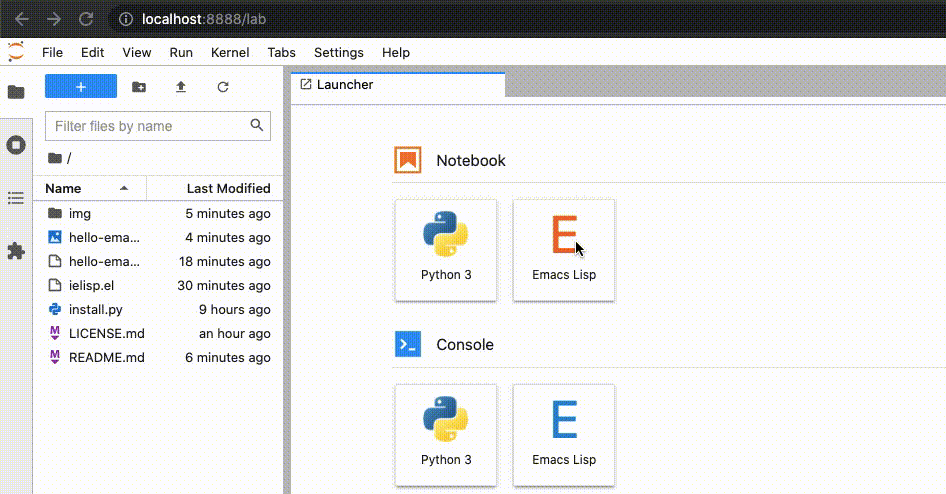Click the blue Console section icon
This screenshot has width=946, height=494.
click(408, 344)
